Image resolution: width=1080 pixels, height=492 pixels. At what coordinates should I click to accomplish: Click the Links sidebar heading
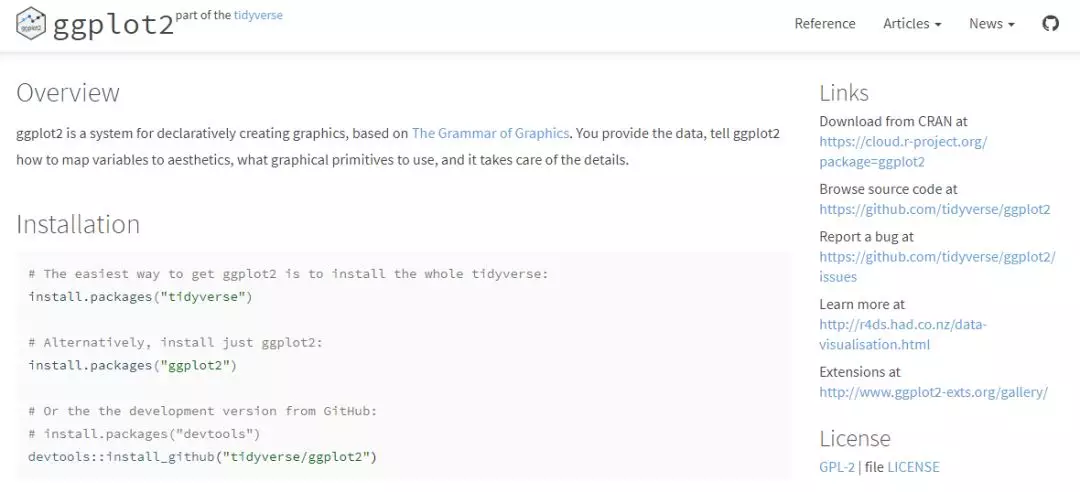click(843, 93)
